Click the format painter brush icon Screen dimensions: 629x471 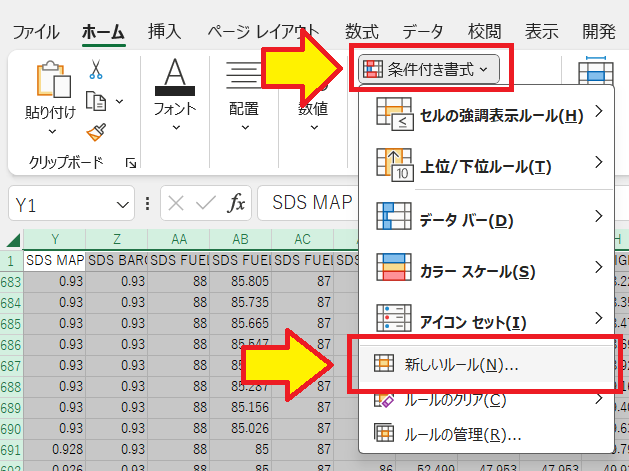point(97,133)
